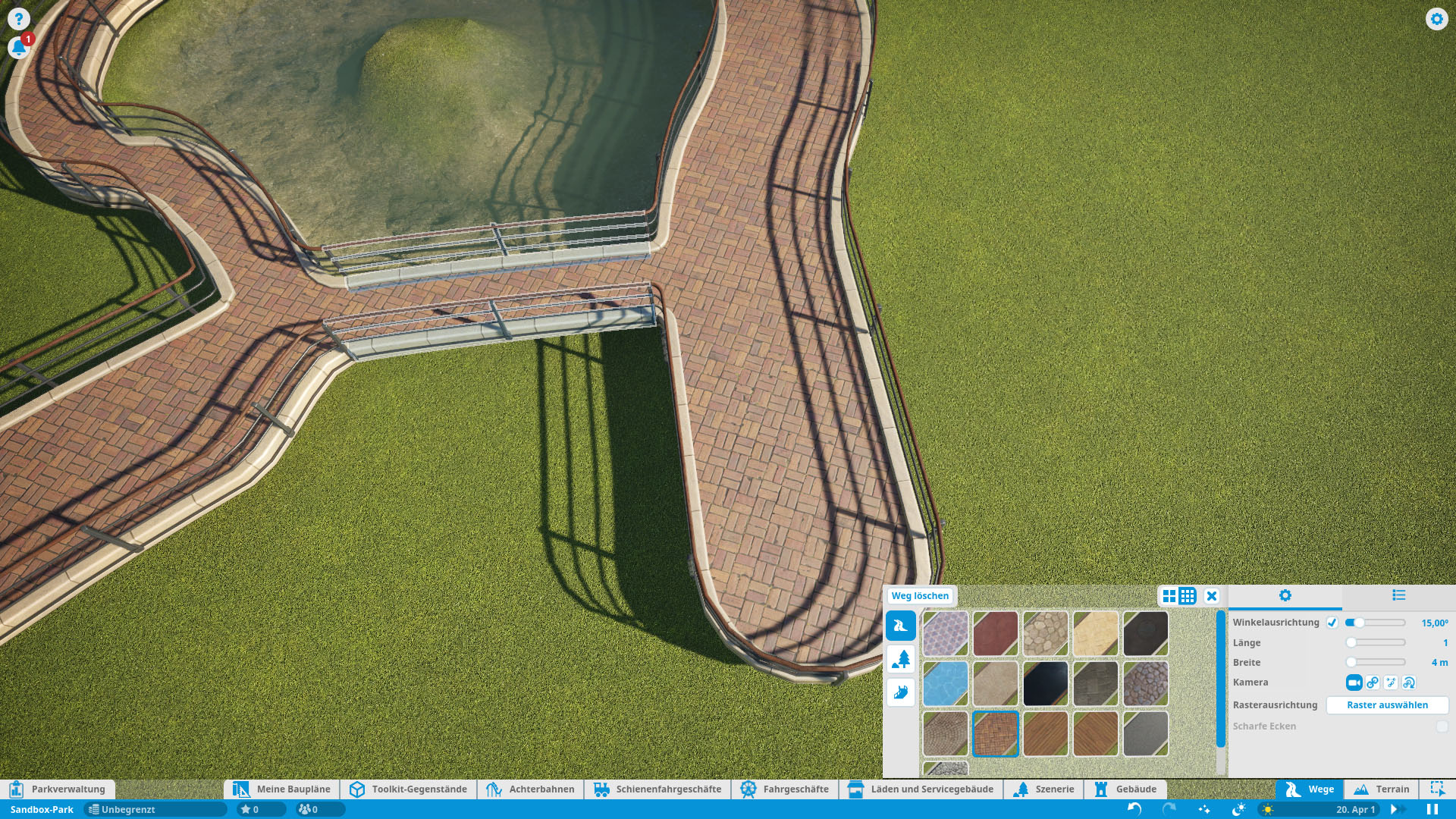Screen dimensions: 1456x819
Task: Select the stairs icon in the browser sidebar
Action: coord(901,692)
